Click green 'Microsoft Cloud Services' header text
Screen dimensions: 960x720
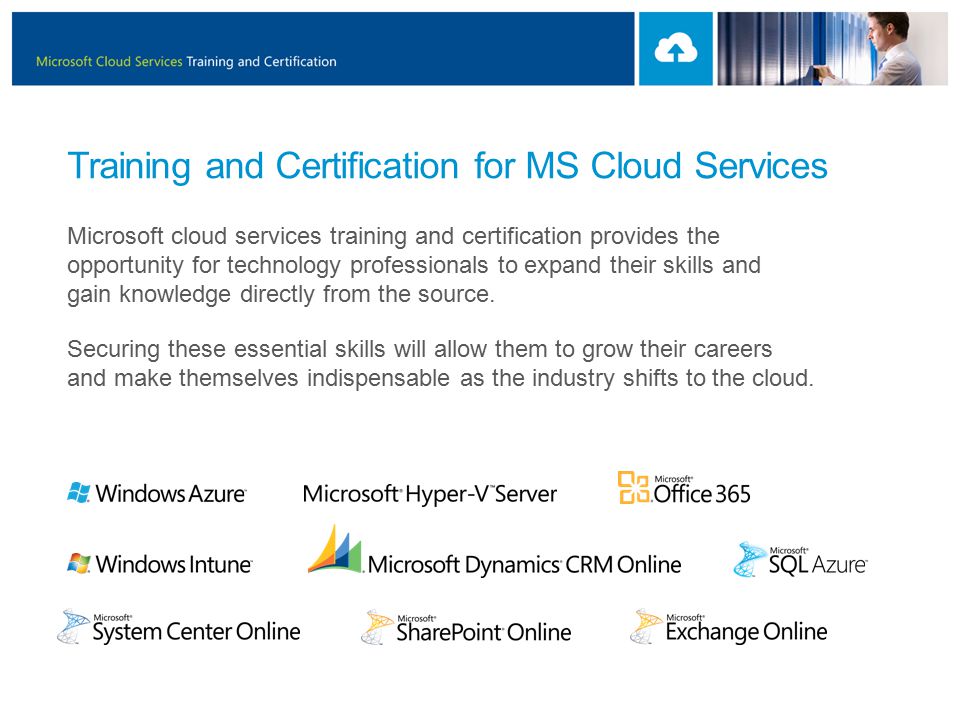click(109, 61)
